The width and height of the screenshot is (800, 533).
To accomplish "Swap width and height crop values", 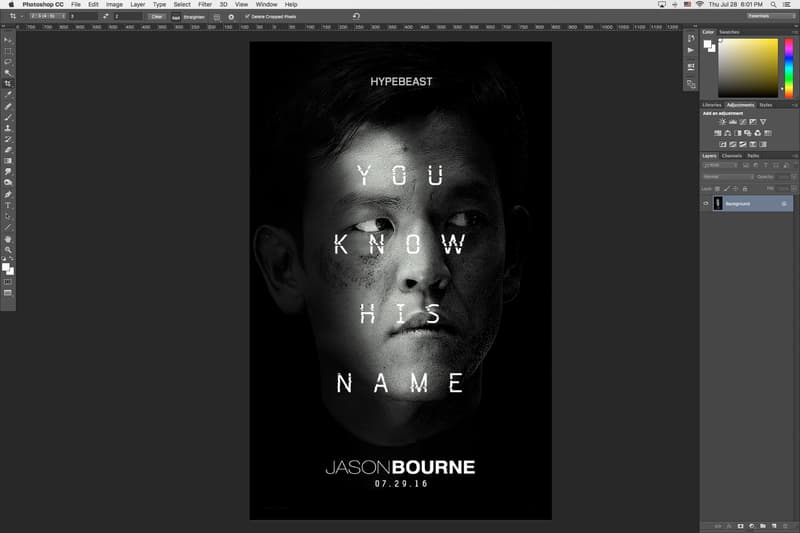I will [106, 16].
